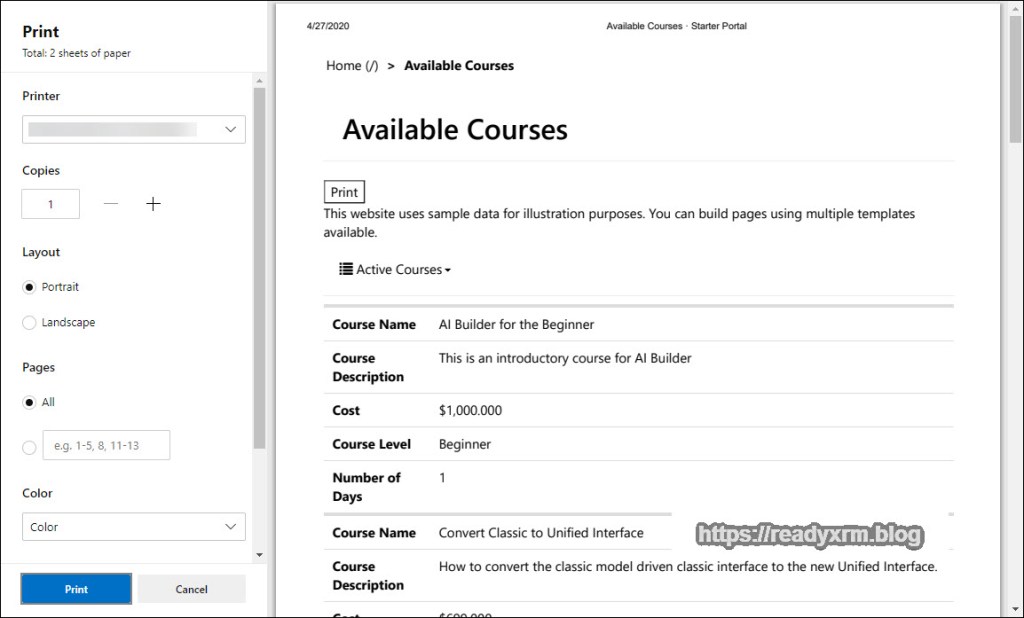Choose the All pages radio button

29,402
